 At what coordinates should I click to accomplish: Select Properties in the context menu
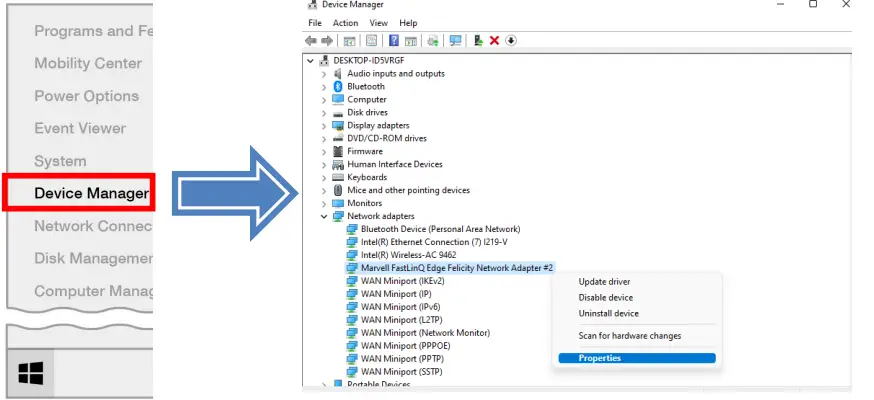[x=637, y=358]
